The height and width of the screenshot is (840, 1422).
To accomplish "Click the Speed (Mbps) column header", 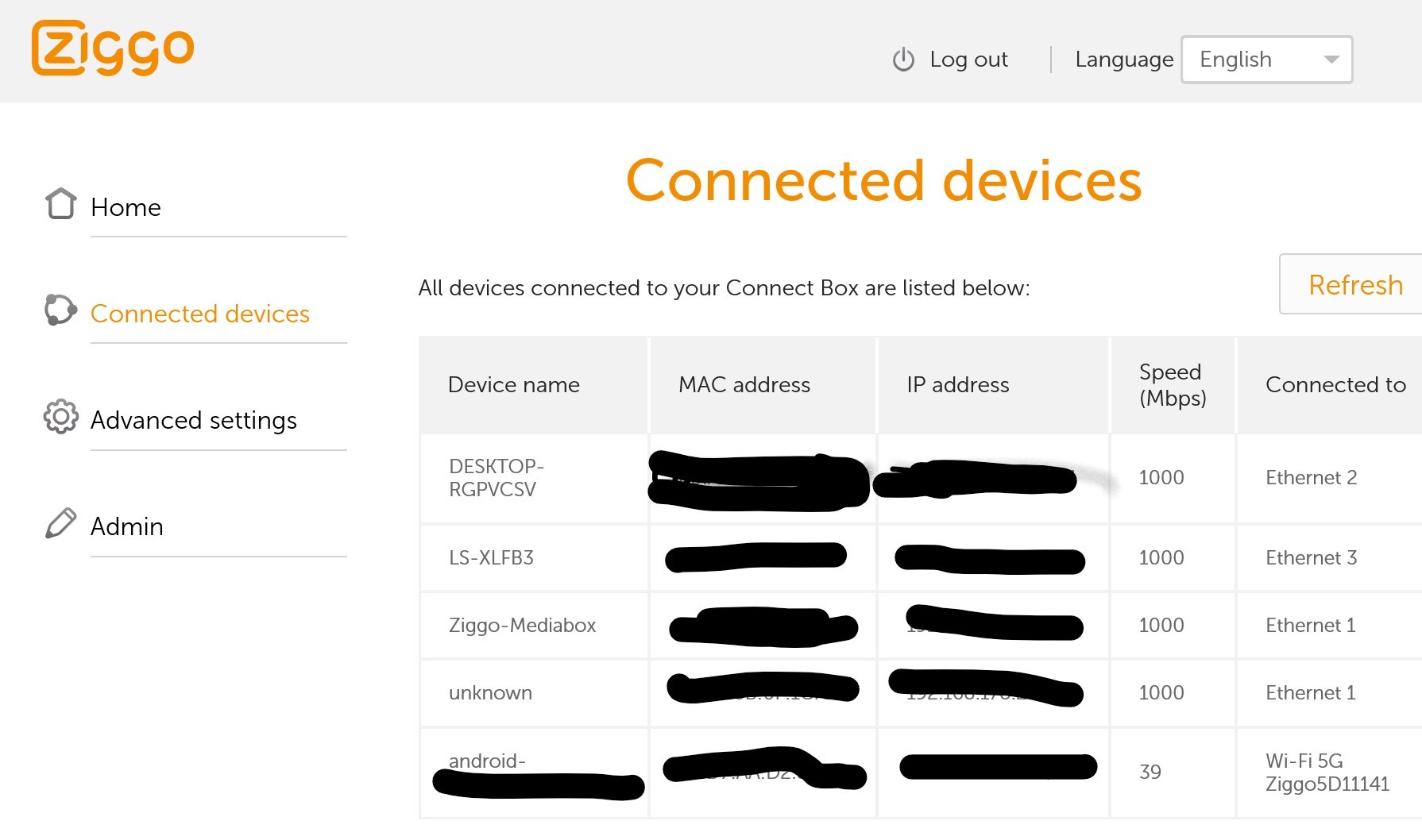I will click(1172, 385).
